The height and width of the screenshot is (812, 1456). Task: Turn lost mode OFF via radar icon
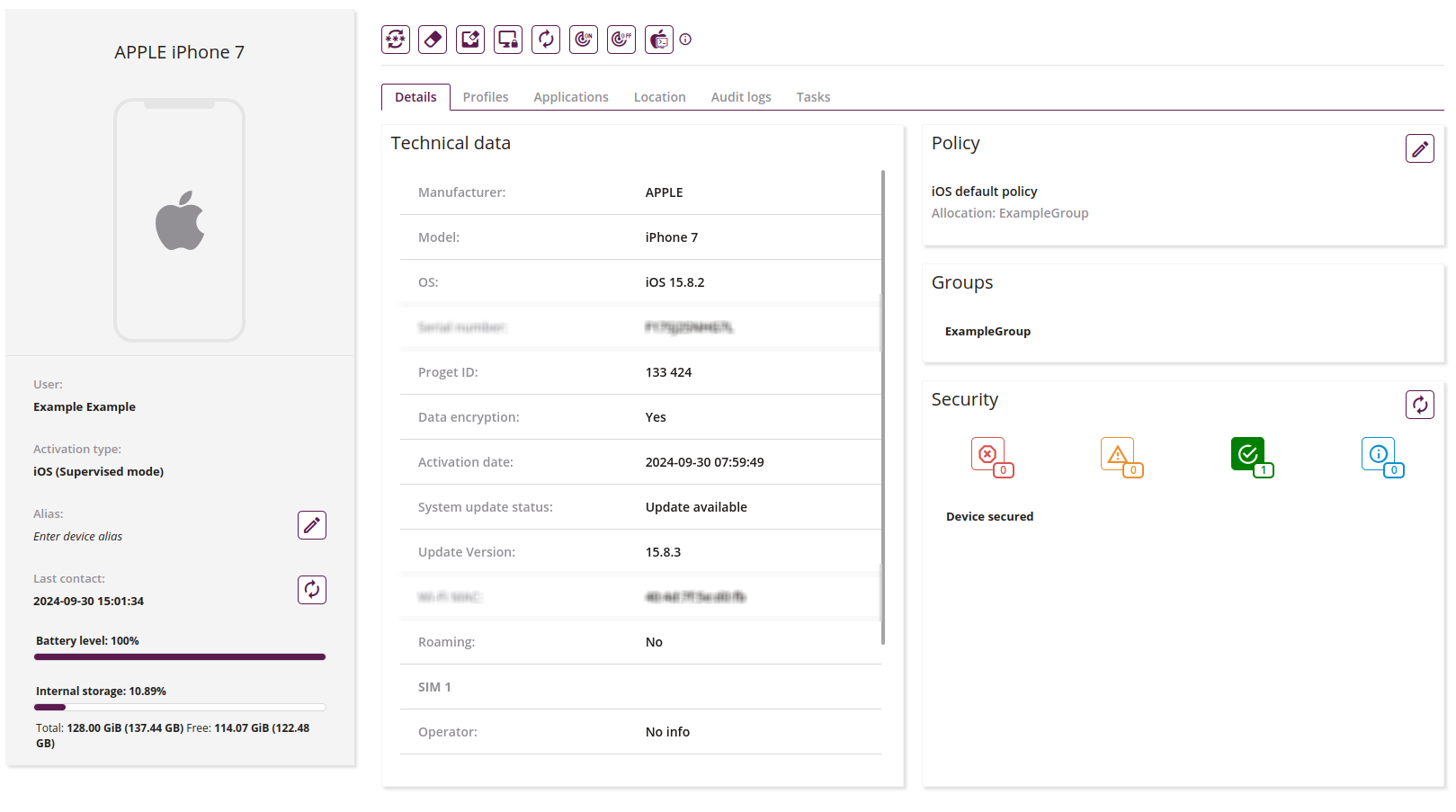[621, 40]
